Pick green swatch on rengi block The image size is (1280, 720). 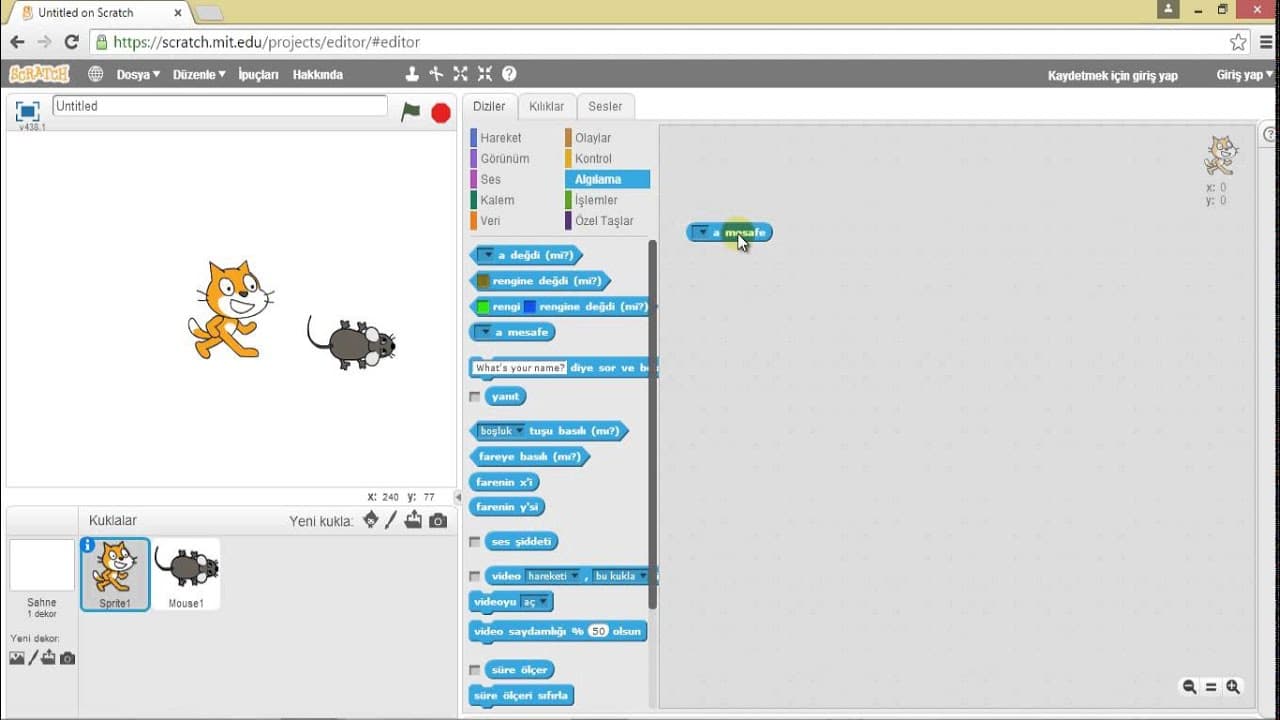tap(483, 307)
